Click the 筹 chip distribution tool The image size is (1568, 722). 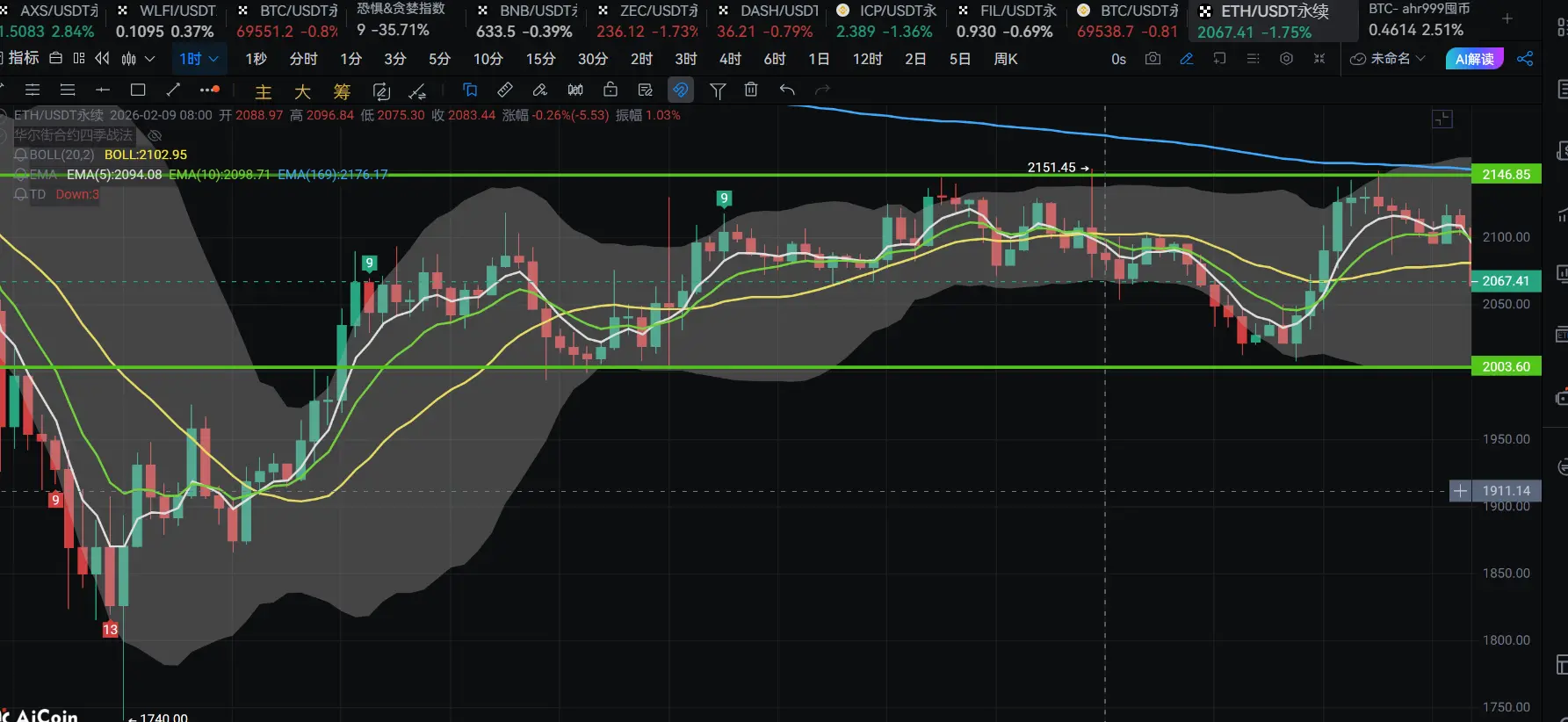(342, 91)
